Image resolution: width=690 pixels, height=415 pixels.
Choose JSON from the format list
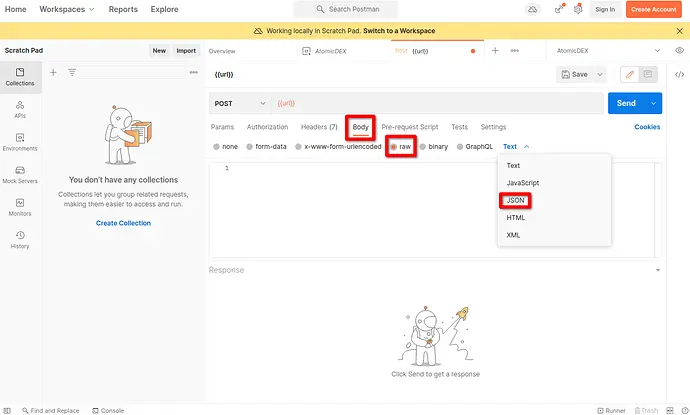pos(516,200)
